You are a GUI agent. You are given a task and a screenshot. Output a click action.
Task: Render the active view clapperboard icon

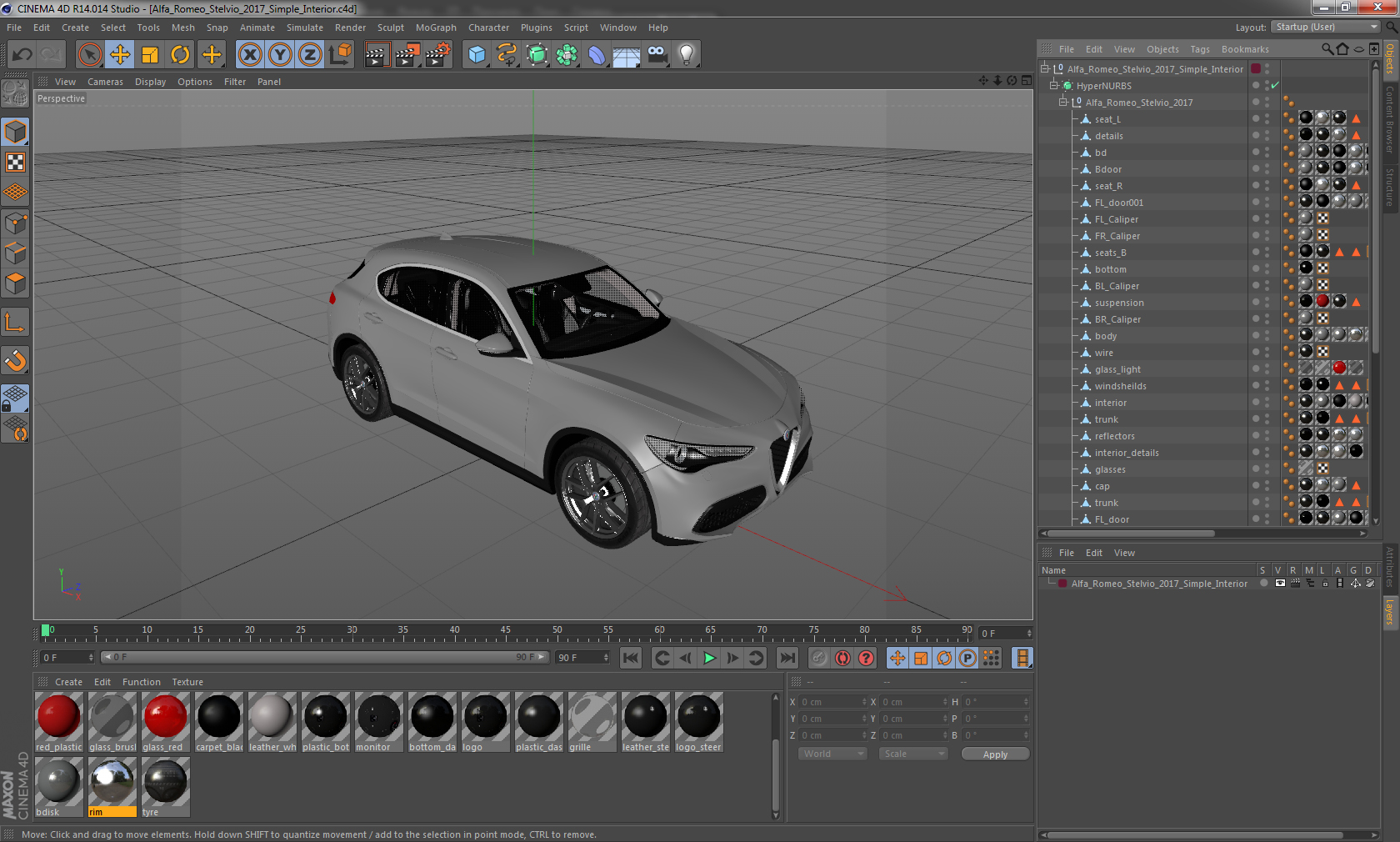pyautogui.click(x=377, y=55)
